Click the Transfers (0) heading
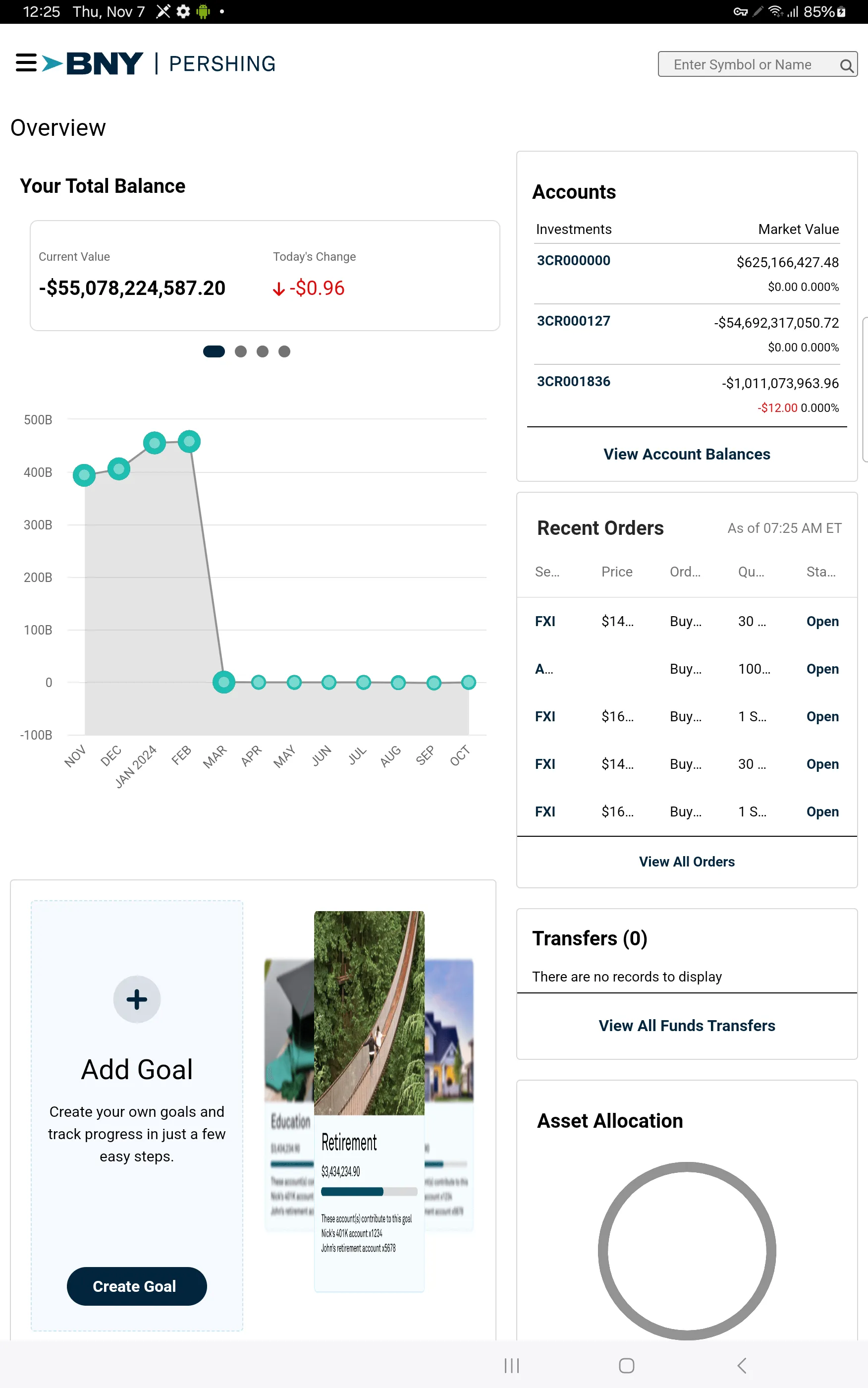 point(590,938)
